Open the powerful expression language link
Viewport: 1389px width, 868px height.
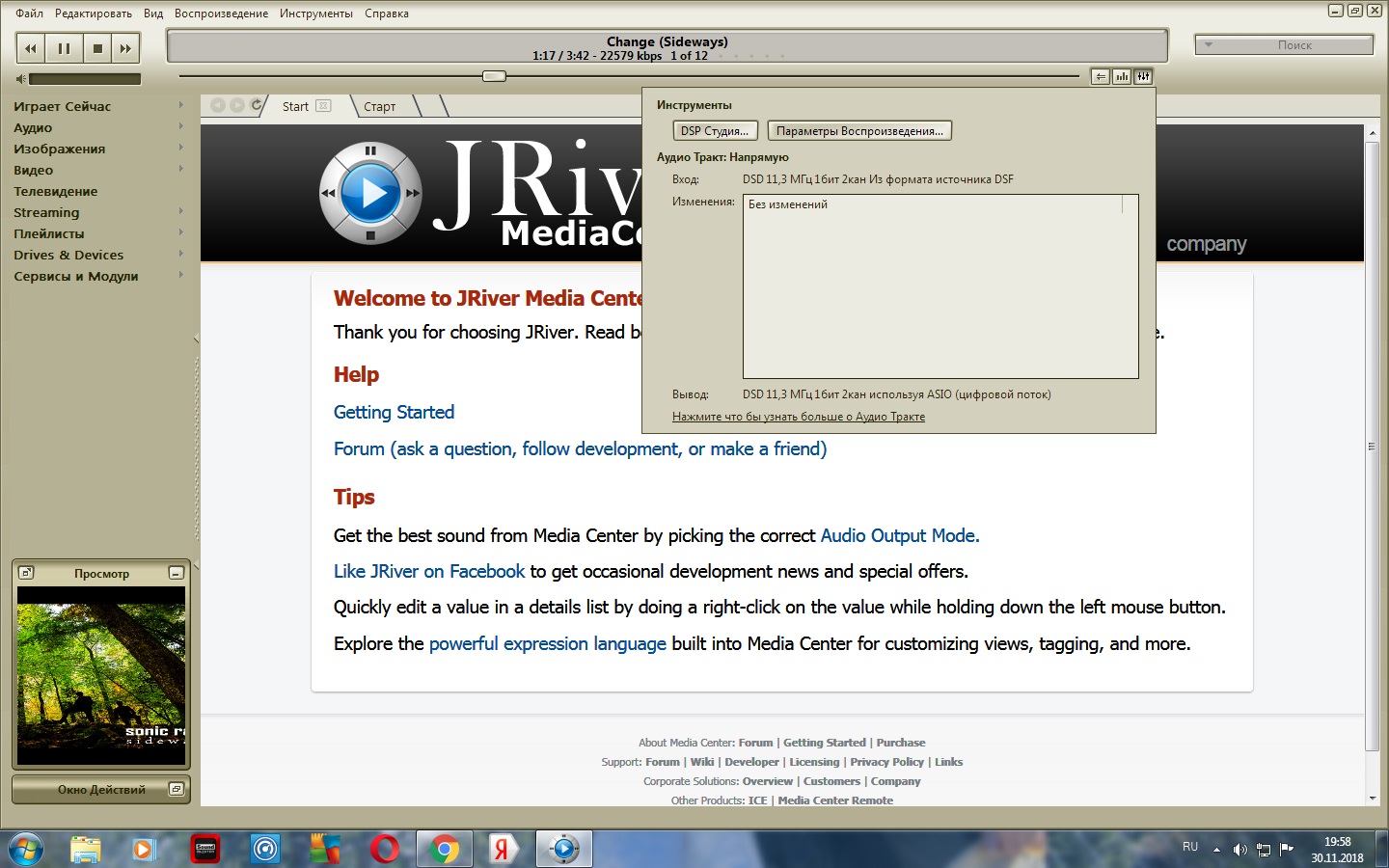(x=547, y=643)
